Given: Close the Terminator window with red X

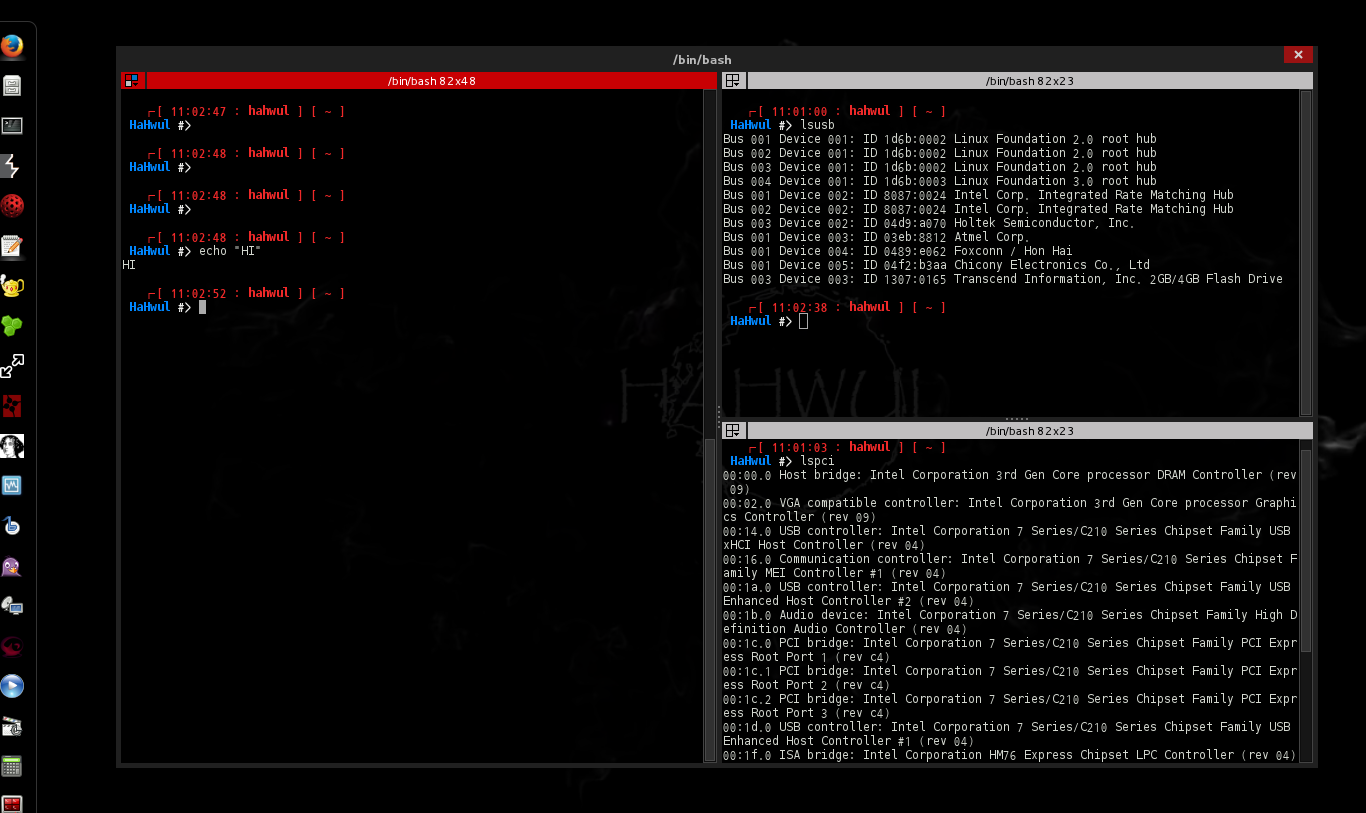Looking at the screenshot, I should pyautogui.click(x=1298, y=55).
